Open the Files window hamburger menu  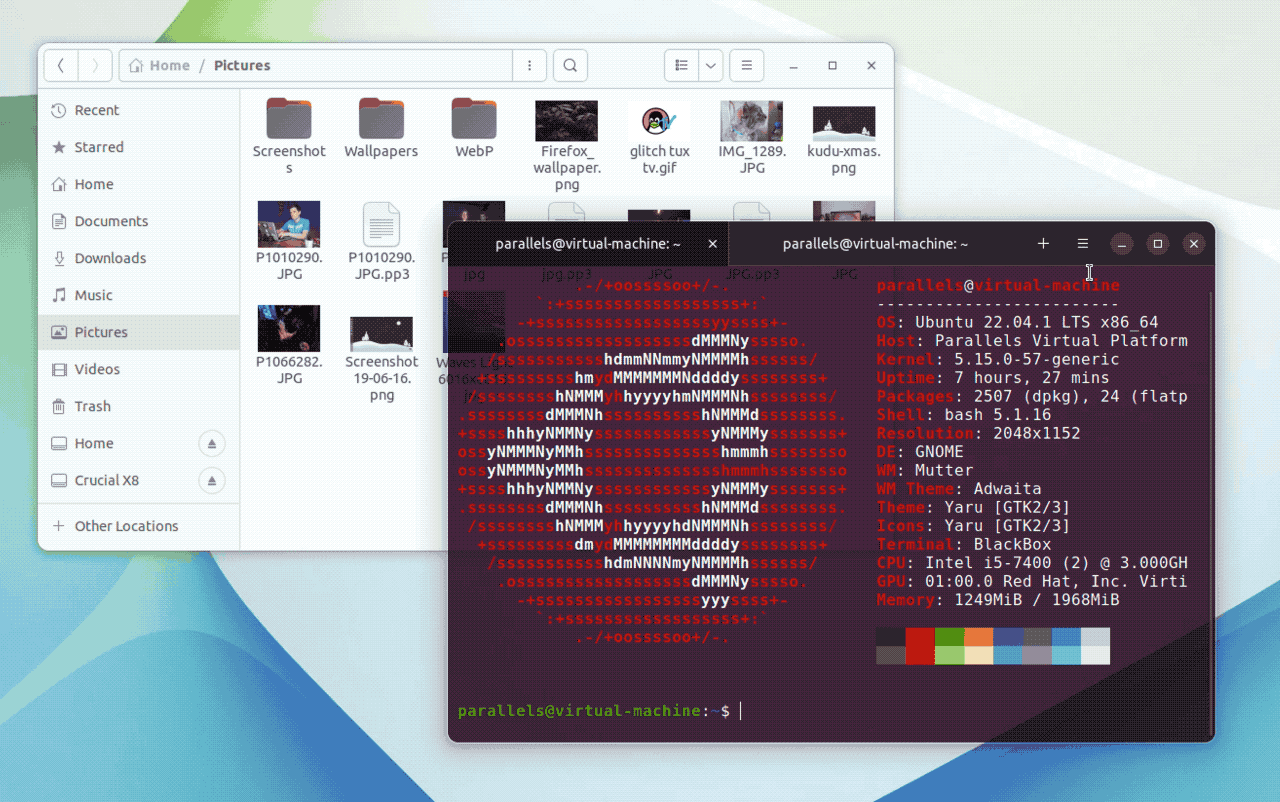point(747,66)
